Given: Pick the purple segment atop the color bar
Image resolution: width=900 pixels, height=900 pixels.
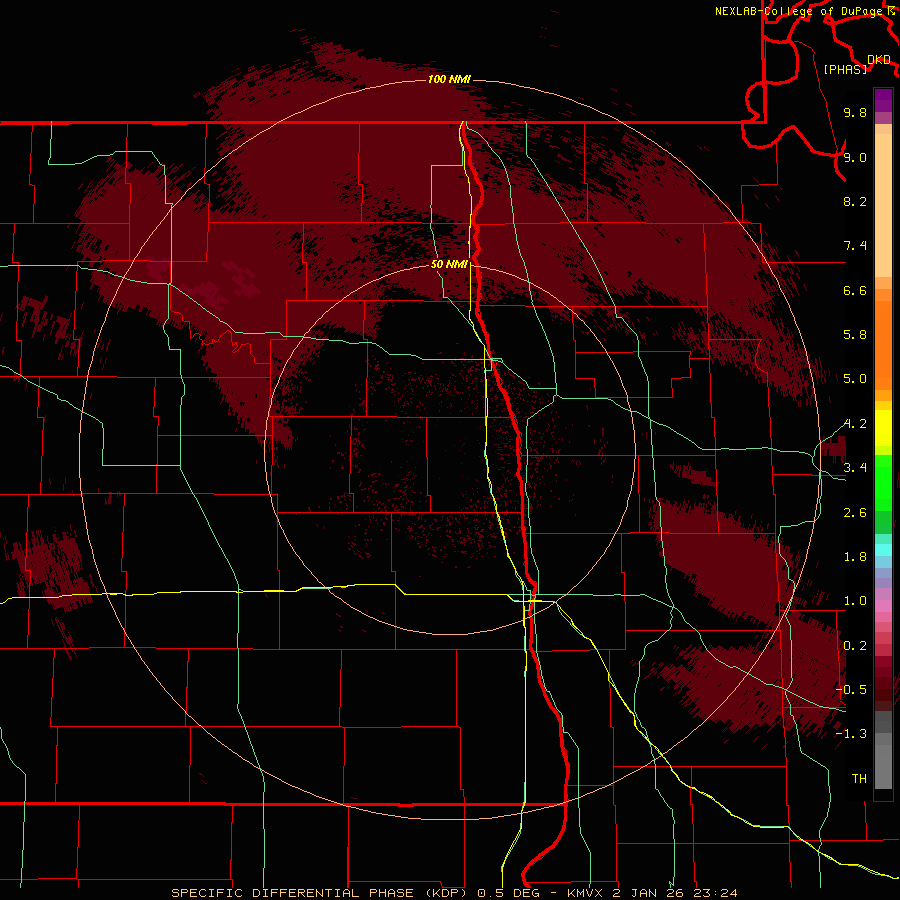Looking at the screenshot, I should 883,100.
